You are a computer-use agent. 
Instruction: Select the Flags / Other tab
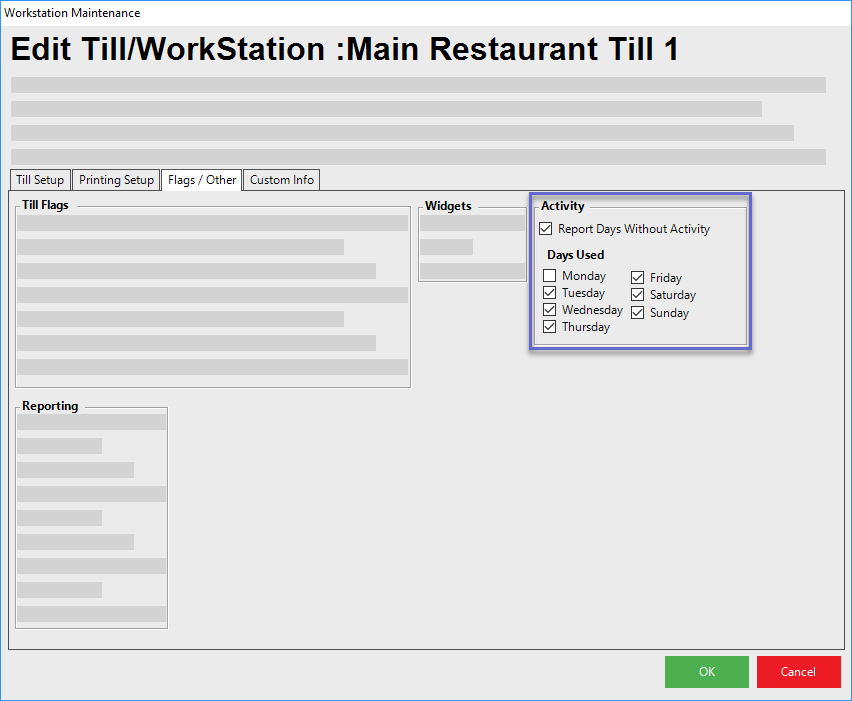[x=202, y=180]
